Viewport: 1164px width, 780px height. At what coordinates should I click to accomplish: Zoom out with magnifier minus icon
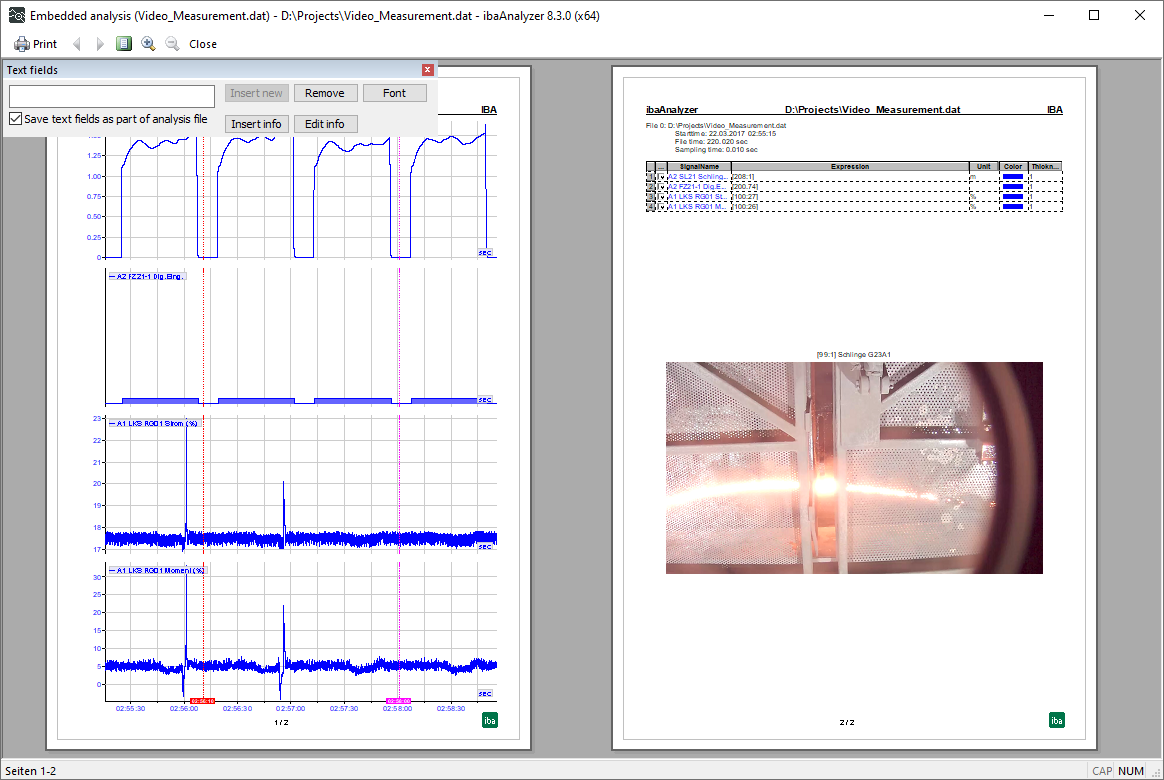point(172,44)
